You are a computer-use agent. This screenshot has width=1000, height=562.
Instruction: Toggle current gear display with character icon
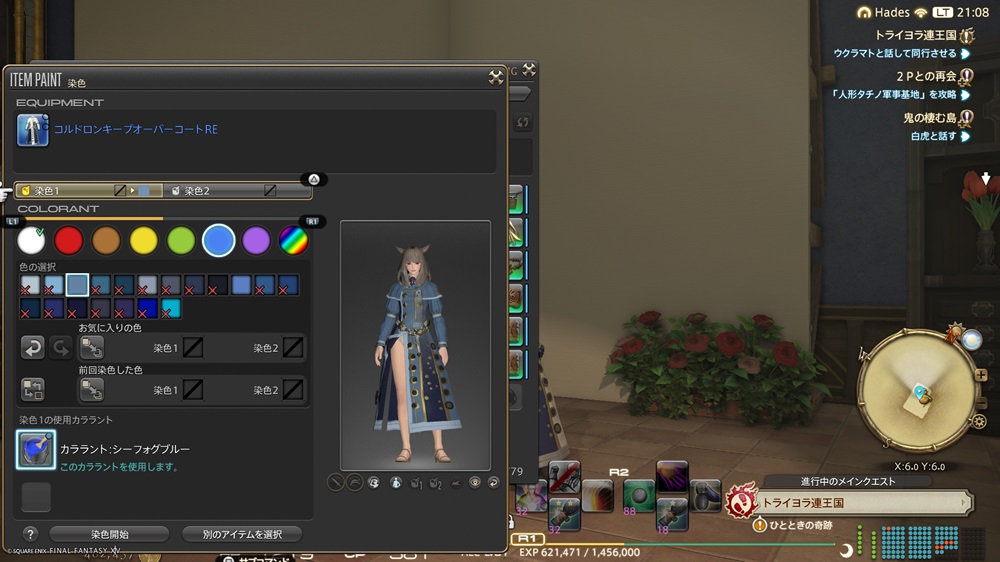(x=395, y=483)
